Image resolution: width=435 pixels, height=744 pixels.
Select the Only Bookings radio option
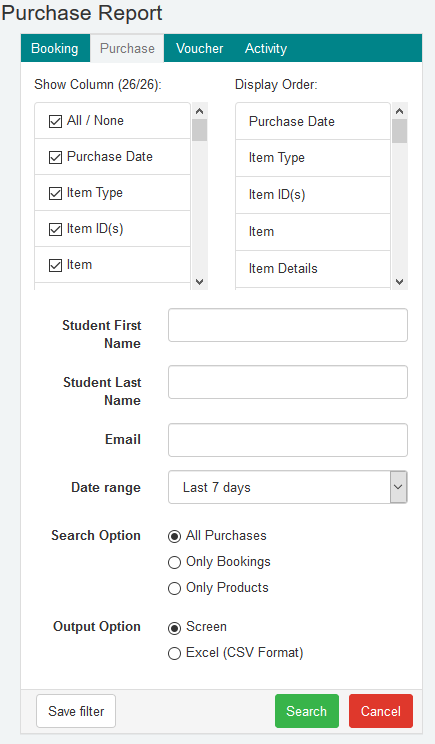175,562
